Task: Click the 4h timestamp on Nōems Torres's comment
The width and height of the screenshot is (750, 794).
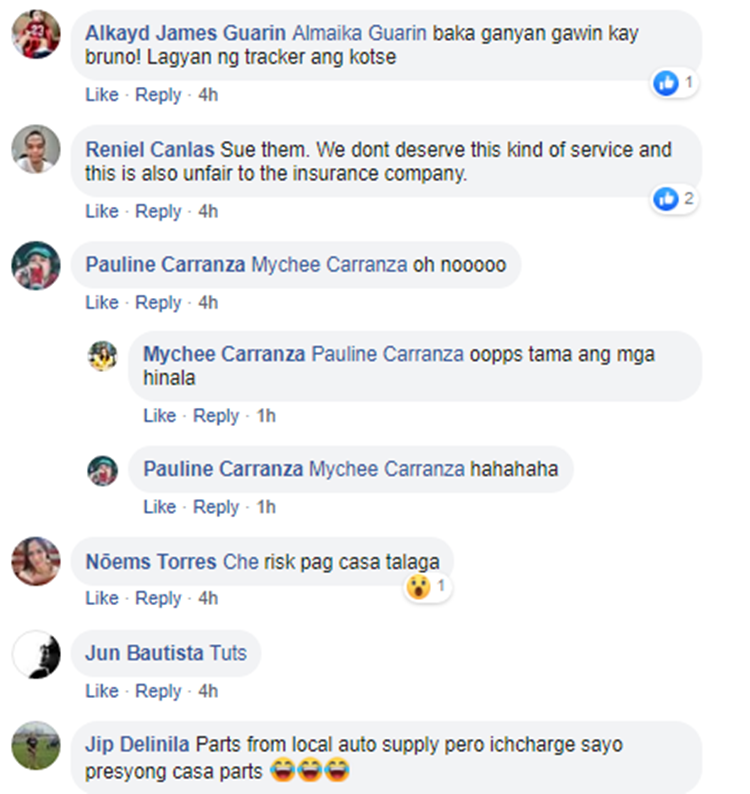Action: coord(208,599)
